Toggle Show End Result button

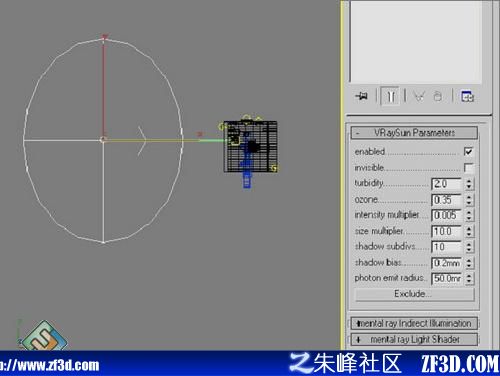[390, 96]
